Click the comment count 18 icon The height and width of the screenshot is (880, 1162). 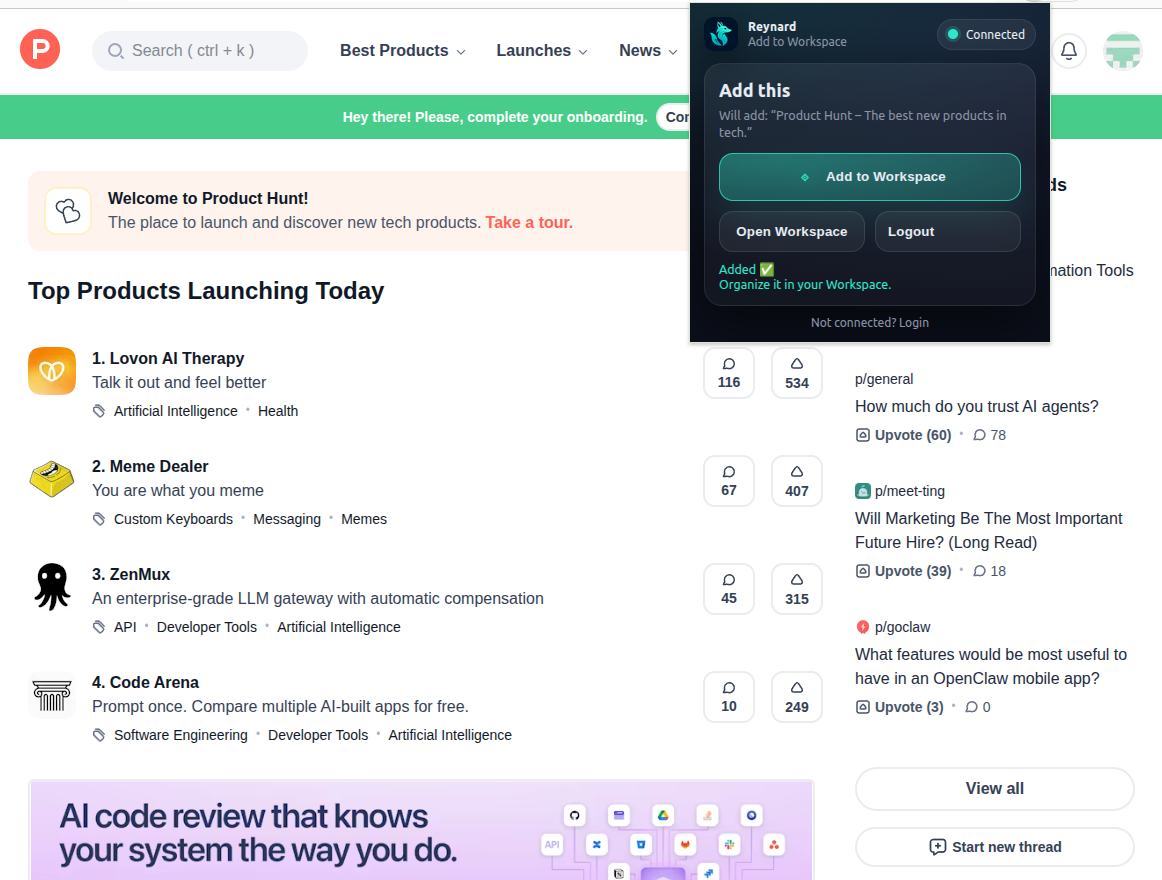click(x=979, y=571)
